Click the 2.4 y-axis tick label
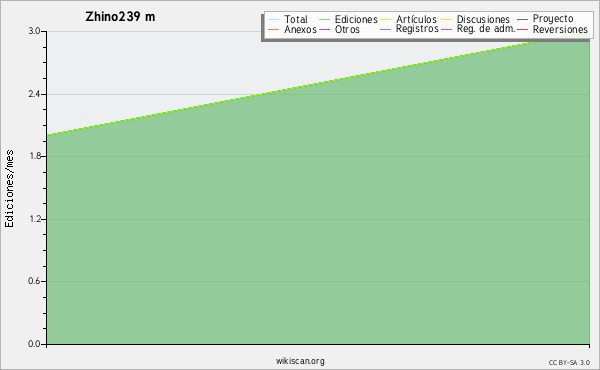Image resolution: width=600 pixels, height=370 pixels. pos(34,94)
